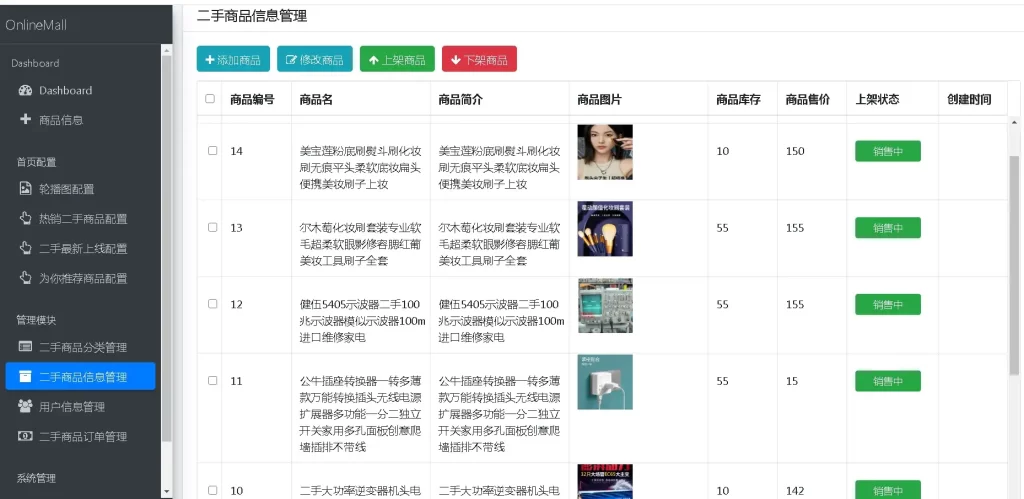Click the brush set thumbnail of product 13
The height and width of the screenshot is (499, 1024).
tap(605, 229)
